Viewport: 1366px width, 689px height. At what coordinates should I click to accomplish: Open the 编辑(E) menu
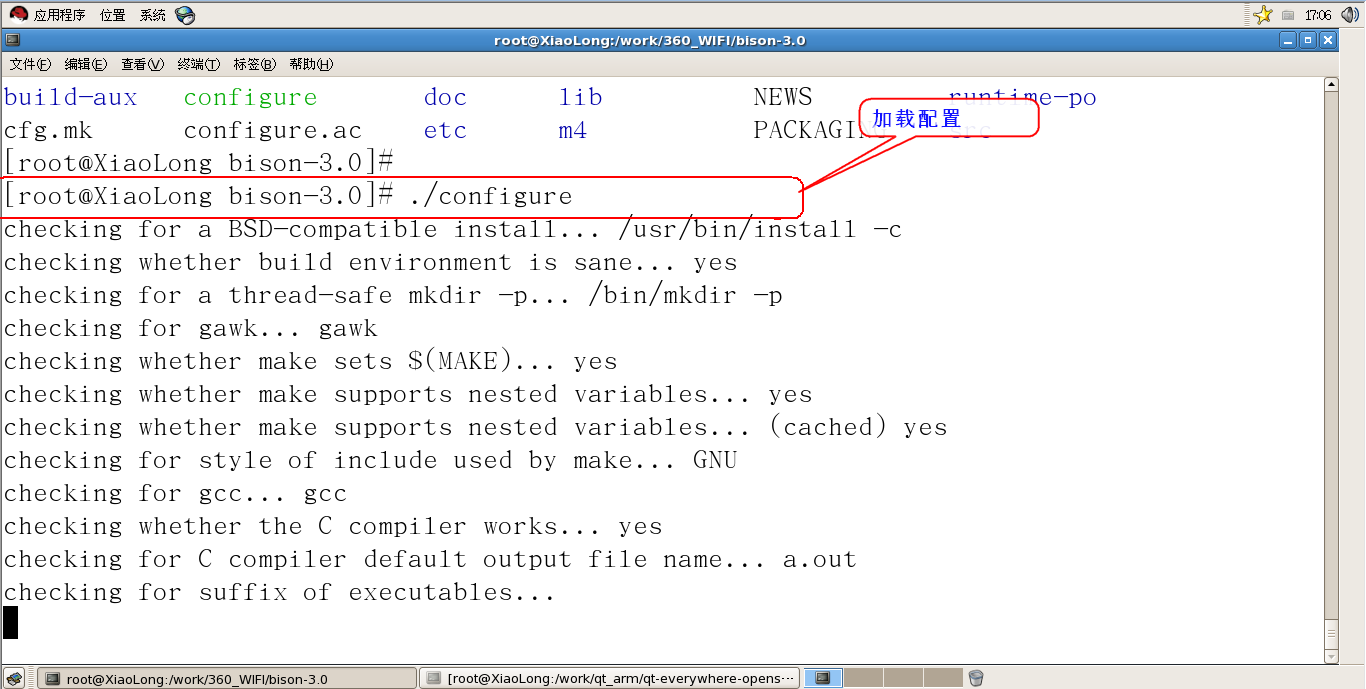click(x=85, y=64)
